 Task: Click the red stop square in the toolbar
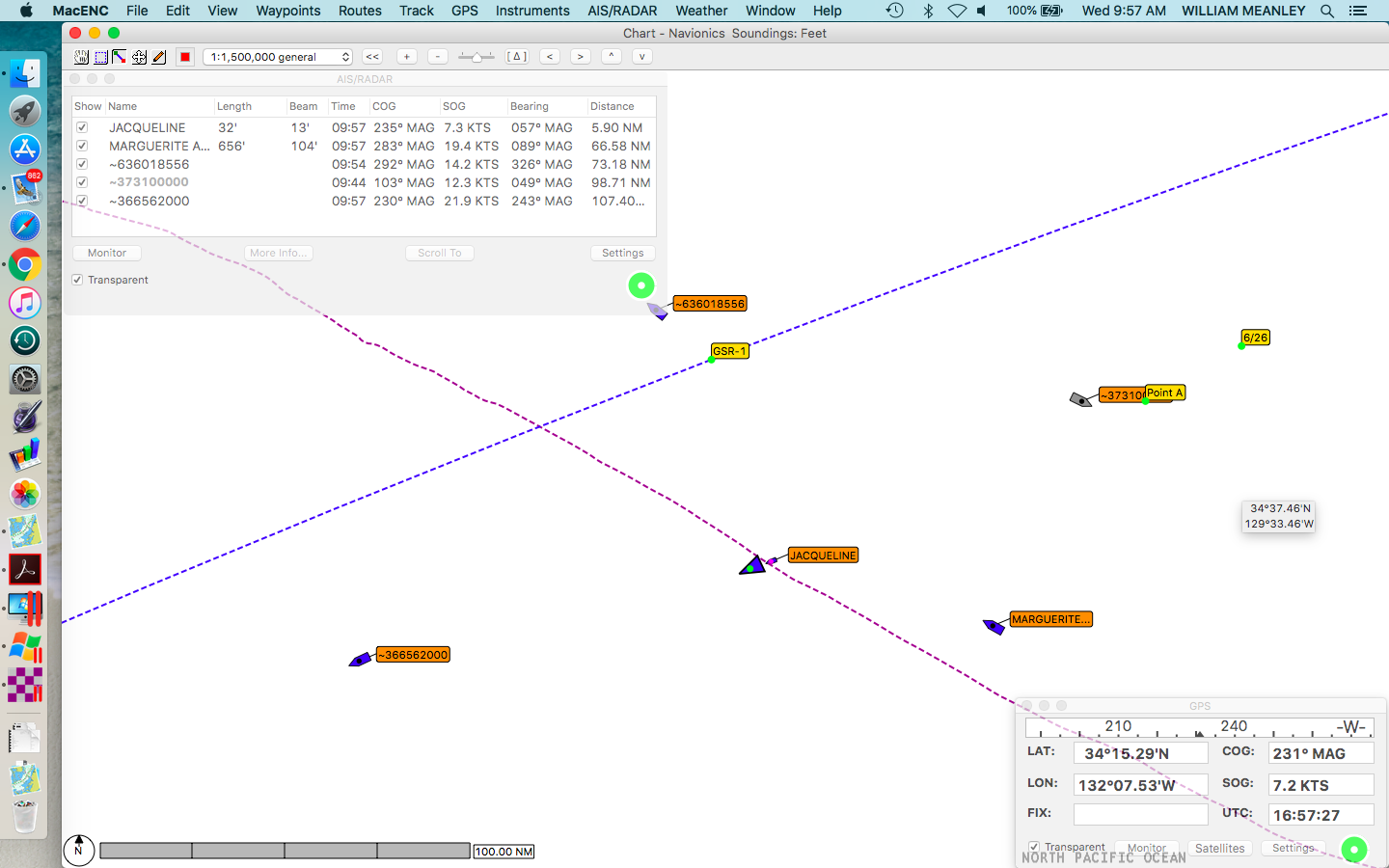pos(185,57)
